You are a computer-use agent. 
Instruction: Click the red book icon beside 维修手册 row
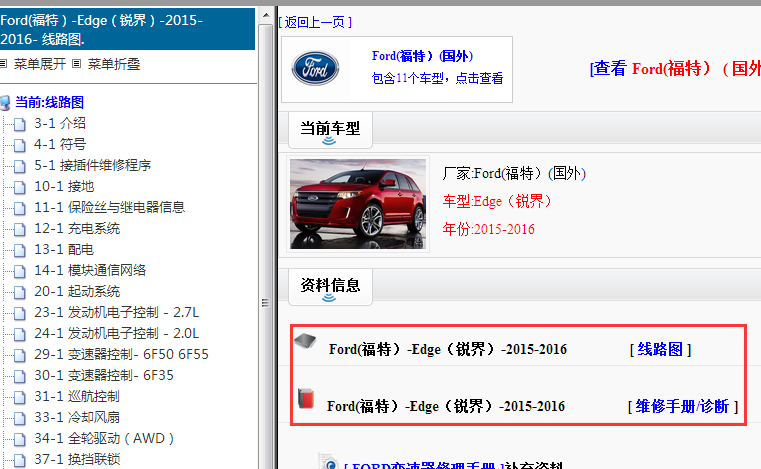click(306, 399)
